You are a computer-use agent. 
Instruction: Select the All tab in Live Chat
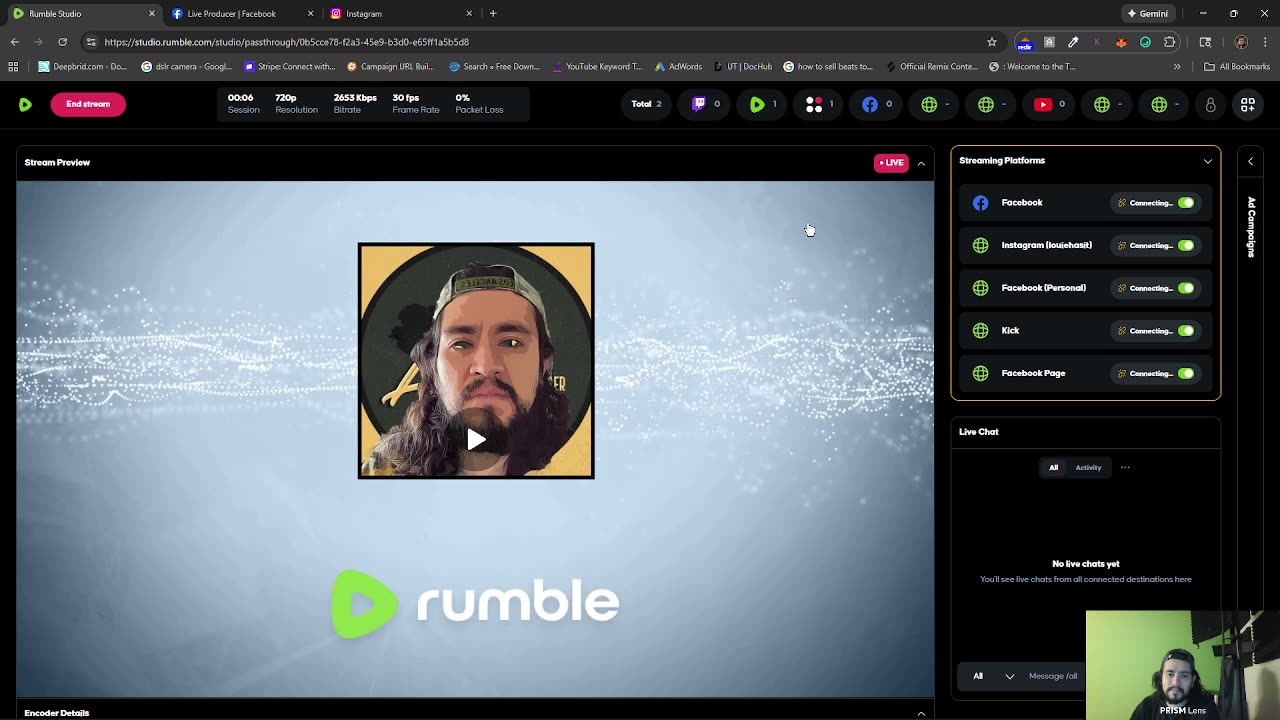click(1053, 467)
